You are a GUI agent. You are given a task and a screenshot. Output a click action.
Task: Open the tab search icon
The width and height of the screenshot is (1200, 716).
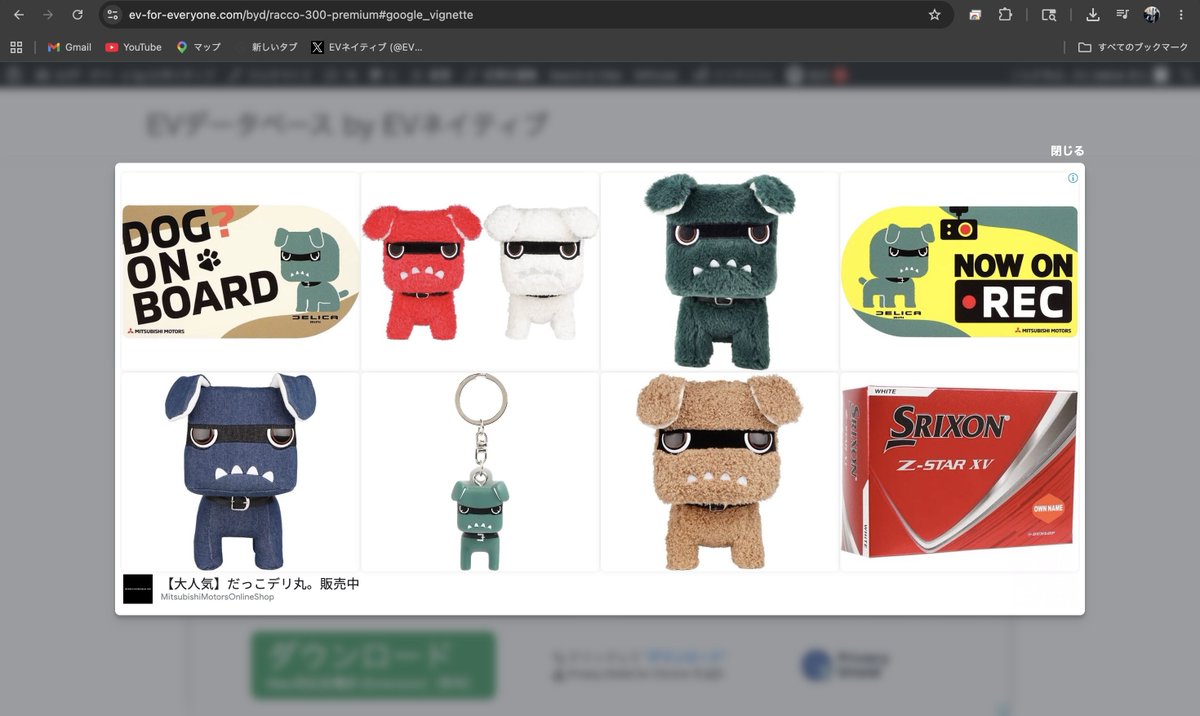pyautogui.click(x=1048, y=15)
